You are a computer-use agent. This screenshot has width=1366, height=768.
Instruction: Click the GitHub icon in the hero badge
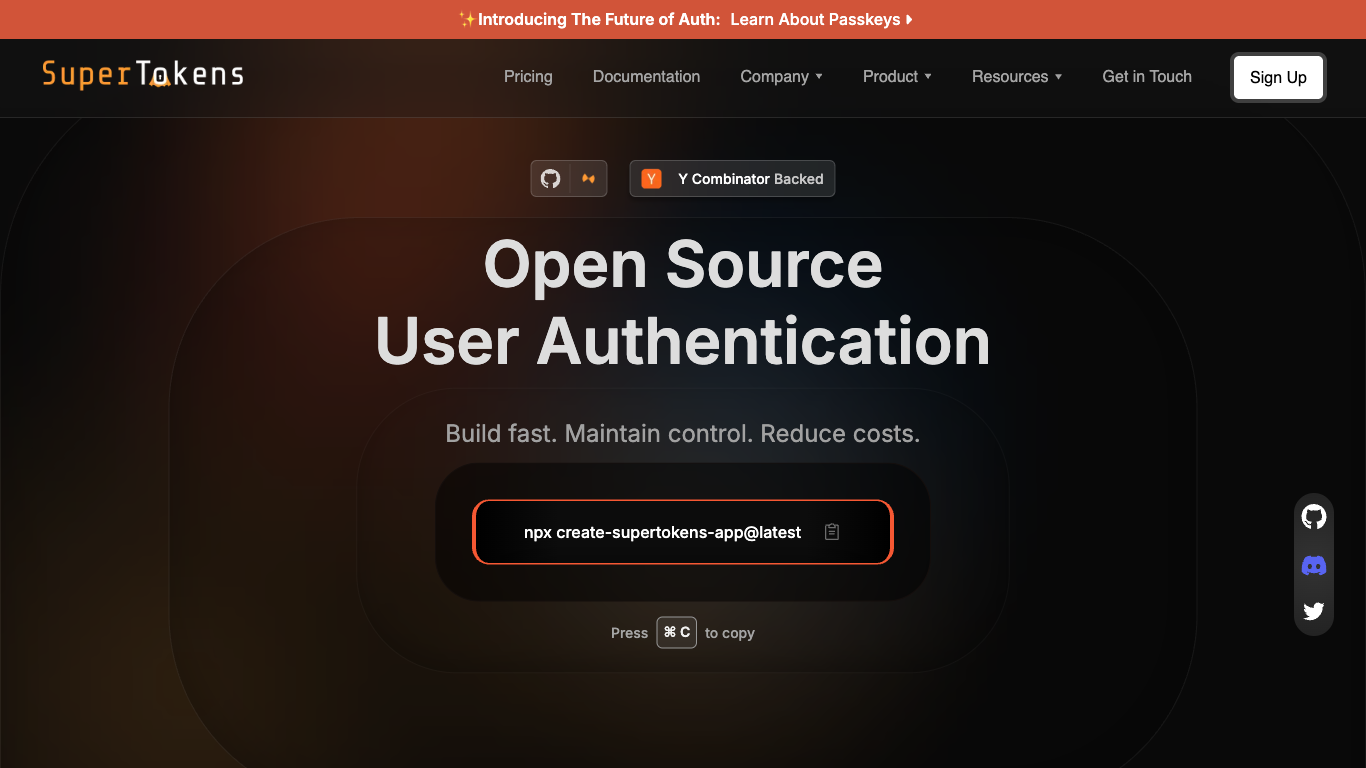[x=550, y=179]
